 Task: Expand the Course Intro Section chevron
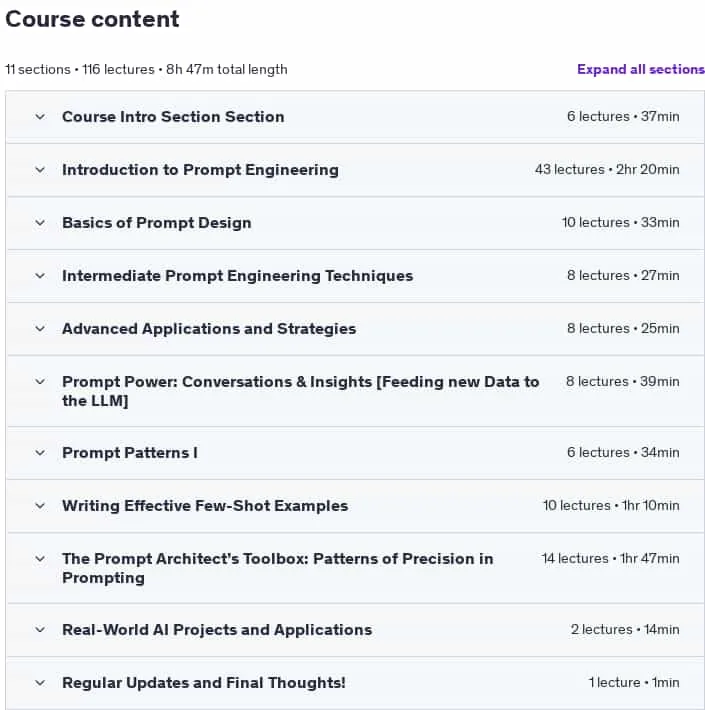tap(40, 117)
